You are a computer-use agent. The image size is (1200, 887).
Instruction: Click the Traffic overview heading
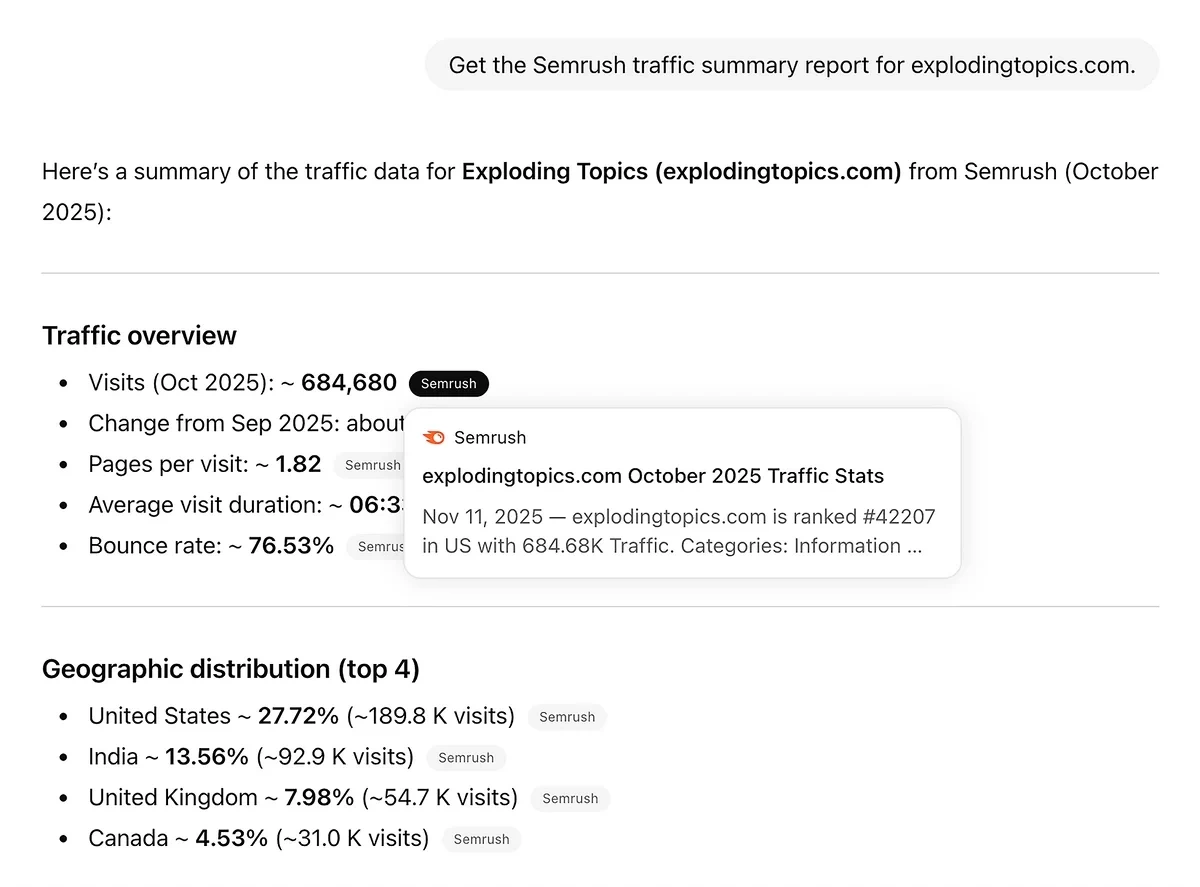(x=139, y=335)
